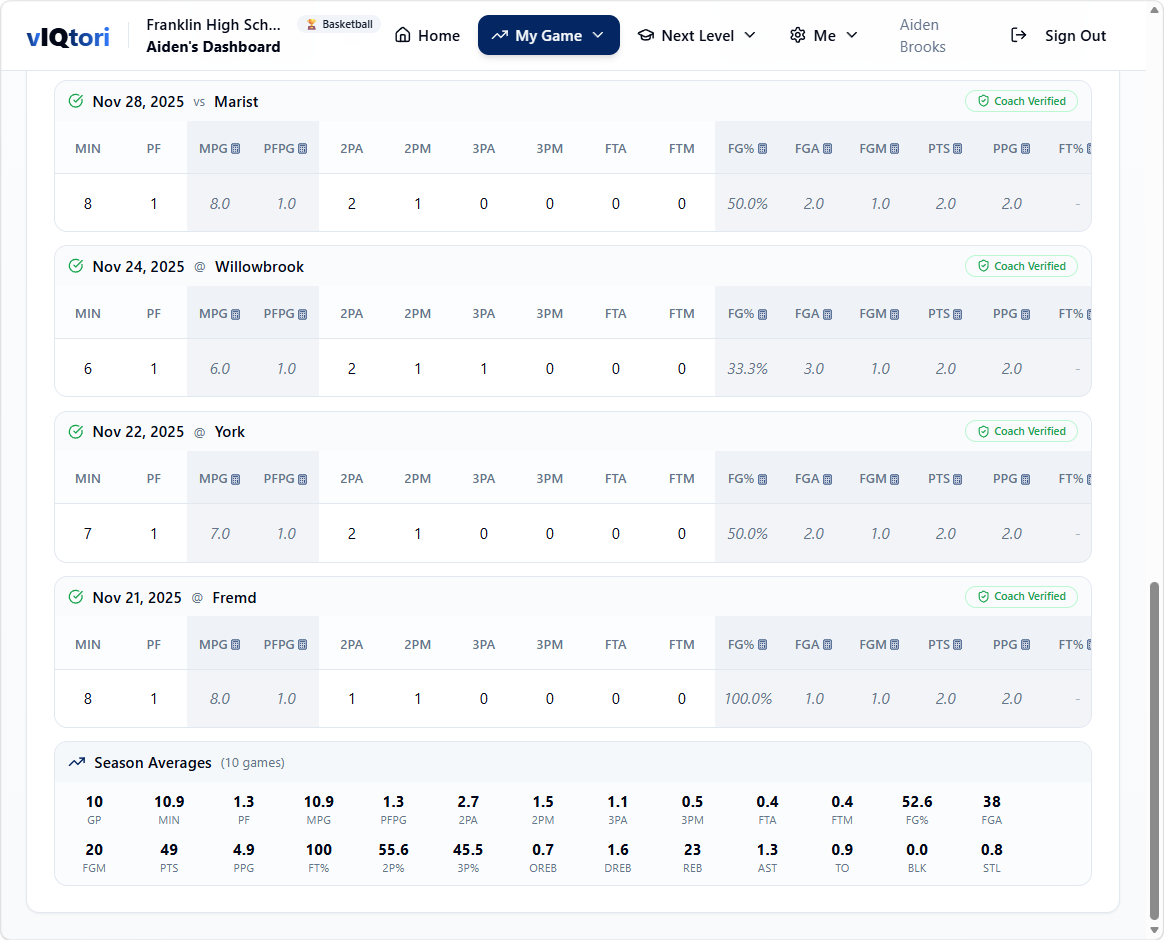This screenshot has height=940, width=1164.
Task: Click the 45.5 3P% season value
Action: [x=468, y=849]
